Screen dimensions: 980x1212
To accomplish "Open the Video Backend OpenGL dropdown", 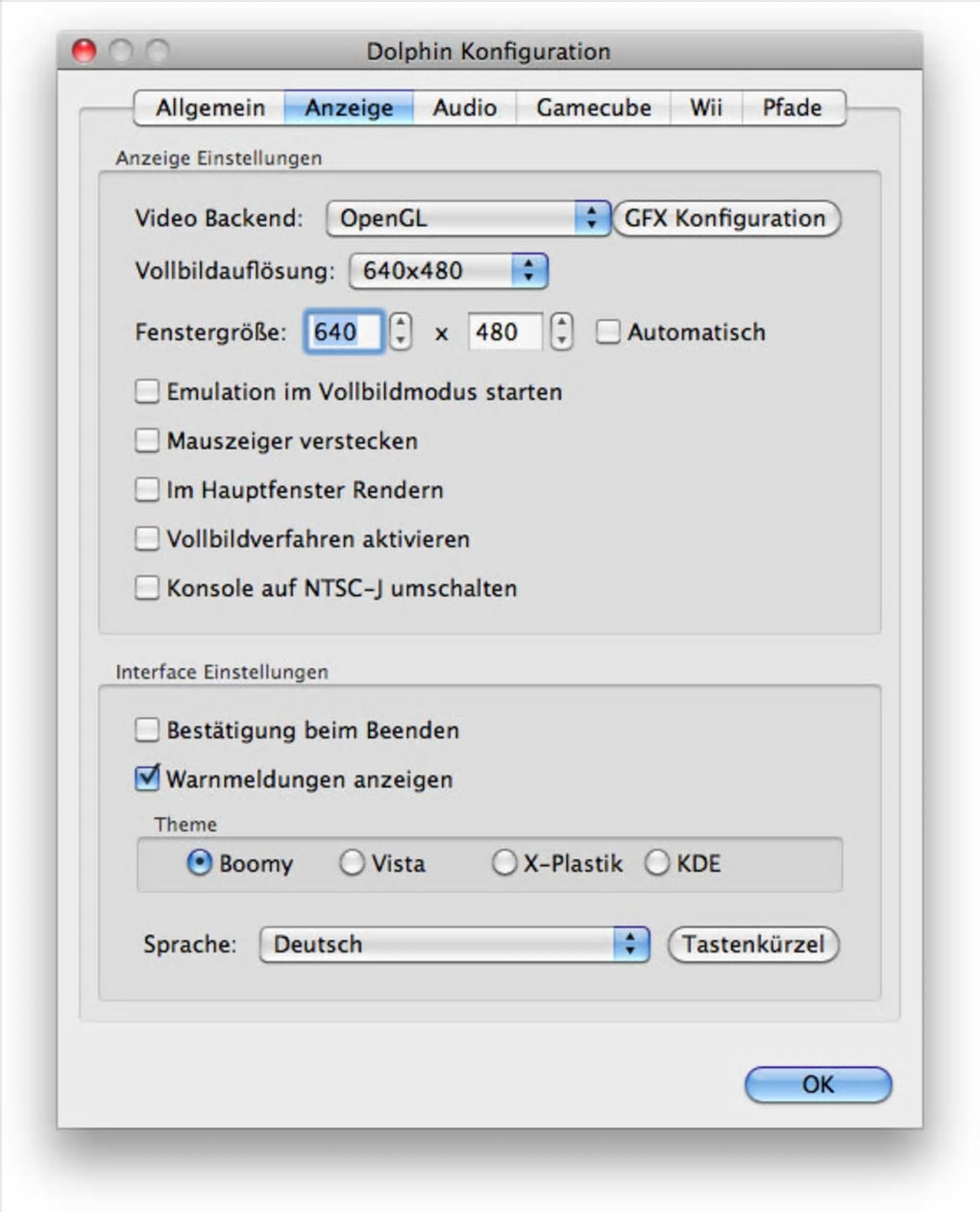I will point(468,218).
